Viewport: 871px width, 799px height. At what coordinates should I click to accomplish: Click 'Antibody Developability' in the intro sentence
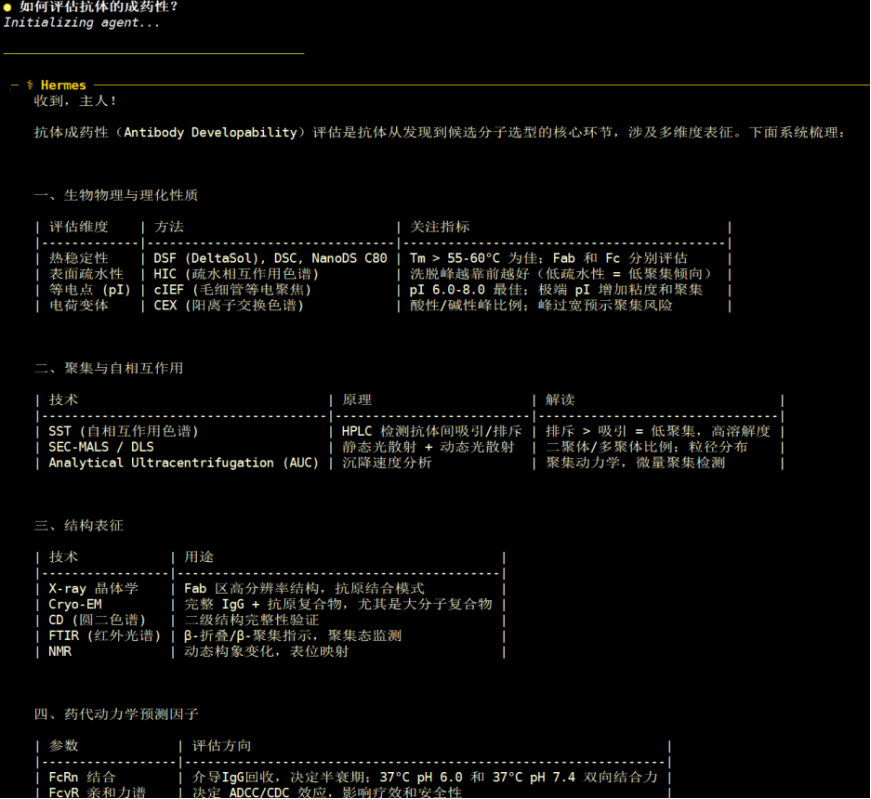pyautogui.click(x=211, y=133)
